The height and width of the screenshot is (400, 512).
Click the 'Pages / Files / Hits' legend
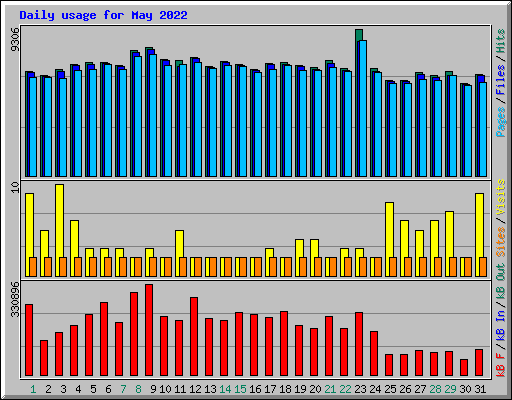point(500,83)
